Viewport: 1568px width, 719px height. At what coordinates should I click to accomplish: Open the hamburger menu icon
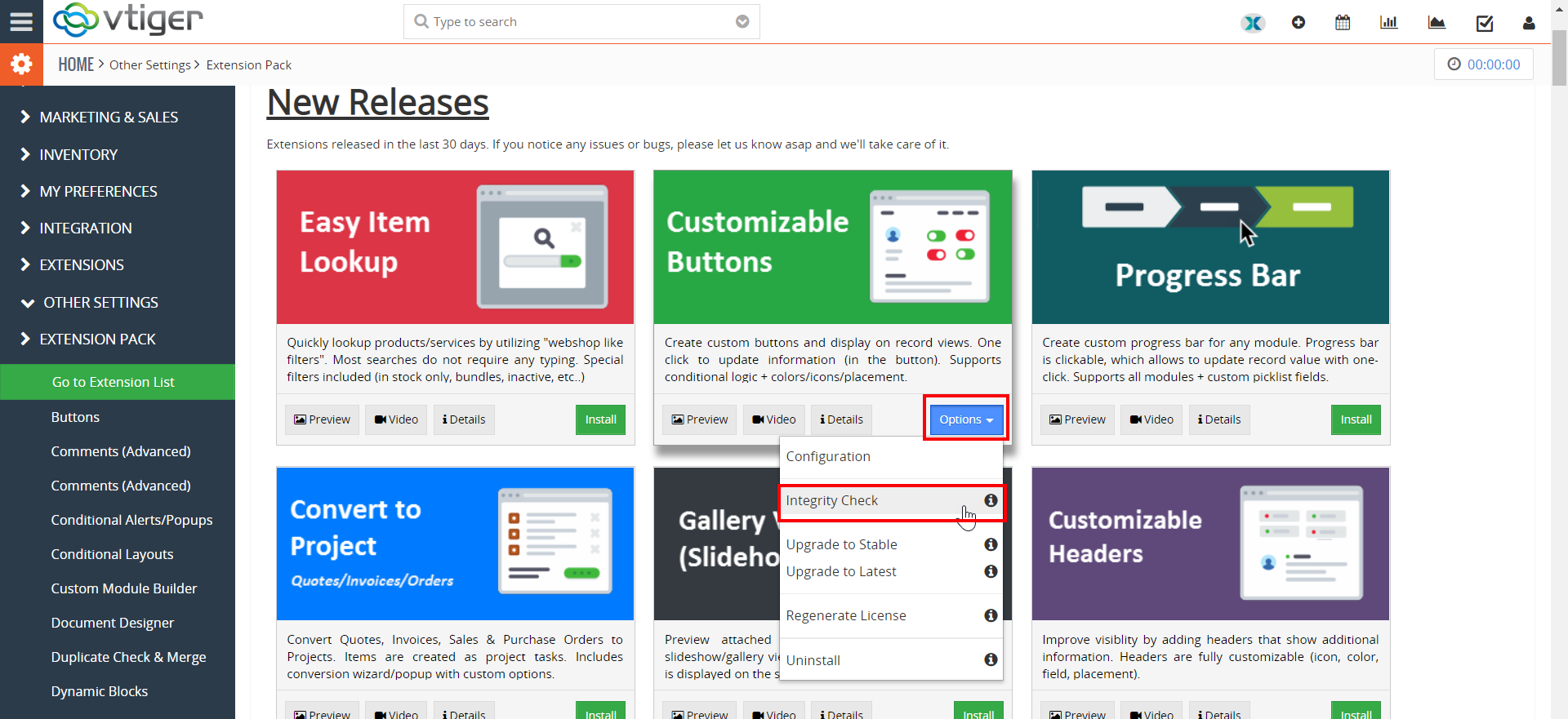pos(21,21)
